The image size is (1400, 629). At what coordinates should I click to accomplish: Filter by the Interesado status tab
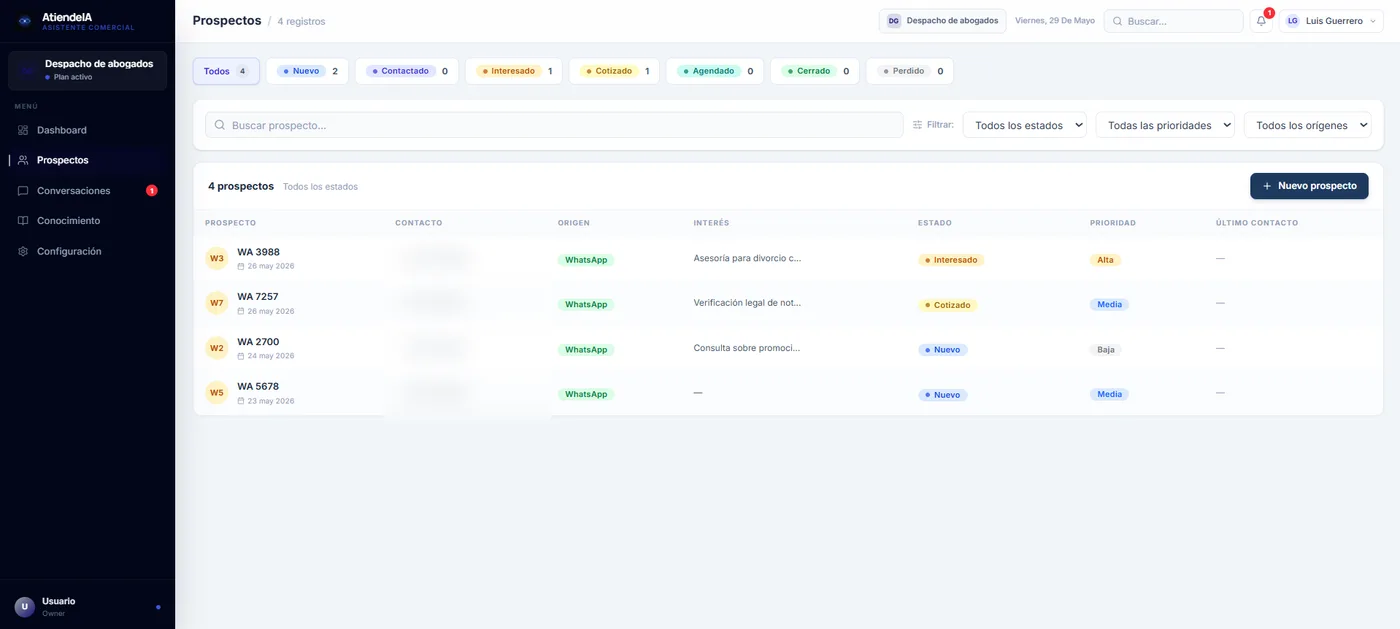coord(514,71)
